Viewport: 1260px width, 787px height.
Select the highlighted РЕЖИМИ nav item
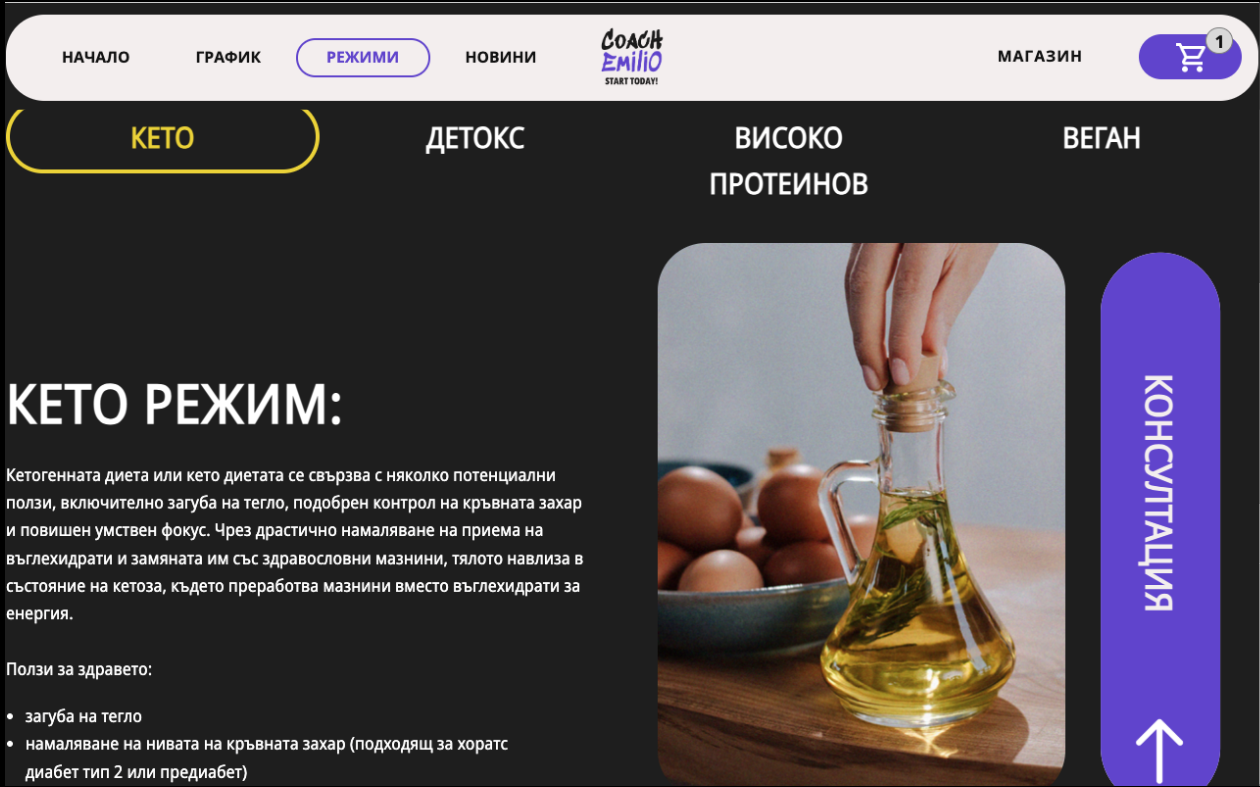[x=363, y=57]
